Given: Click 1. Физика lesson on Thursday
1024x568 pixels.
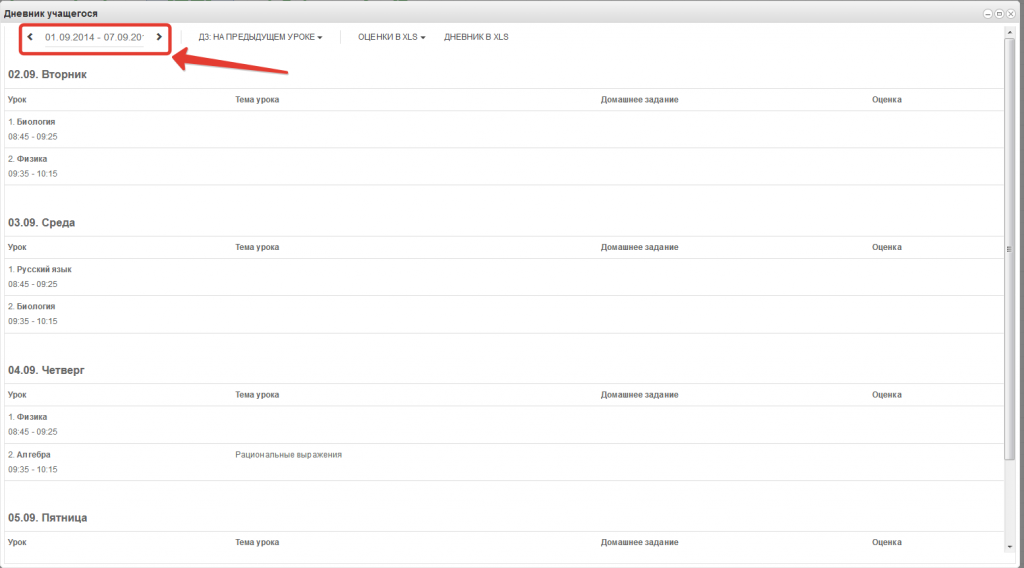Looking at the screenshot, I should (27, 417).
